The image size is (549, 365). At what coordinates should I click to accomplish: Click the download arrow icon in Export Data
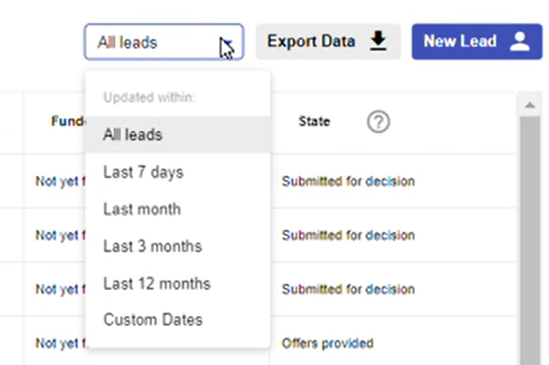(x=378, y=41)
